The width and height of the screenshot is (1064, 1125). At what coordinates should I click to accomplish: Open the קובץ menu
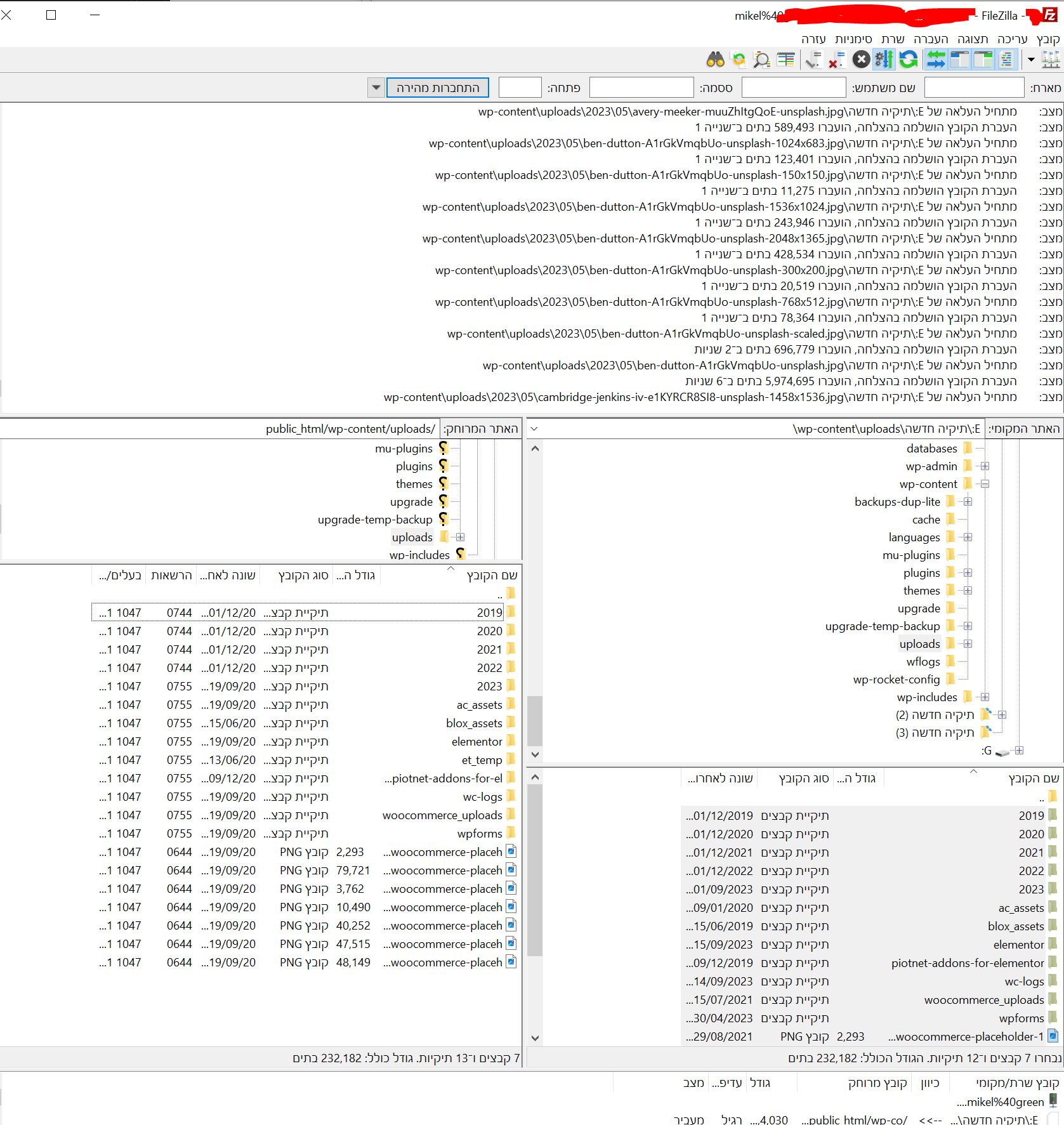tap(1048, 39)
